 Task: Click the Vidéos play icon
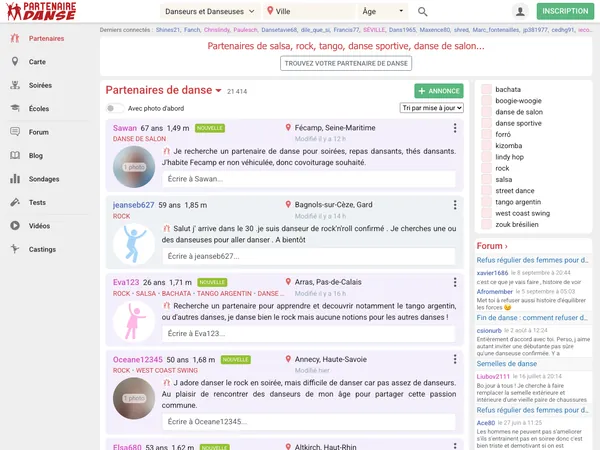[x=15, y=225]
